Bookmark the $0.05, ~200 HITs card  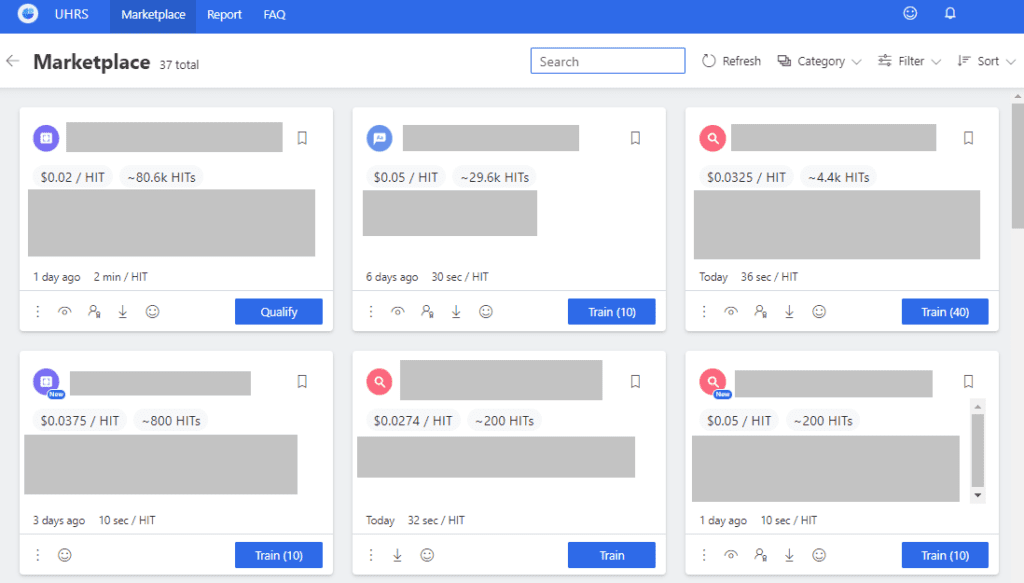(x=968, y=381)
